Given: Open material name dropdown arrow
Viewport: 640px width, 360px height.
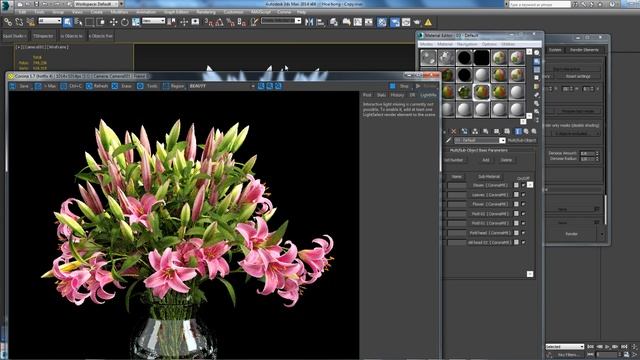Looking at the screenshot, I should click(502, 140).
